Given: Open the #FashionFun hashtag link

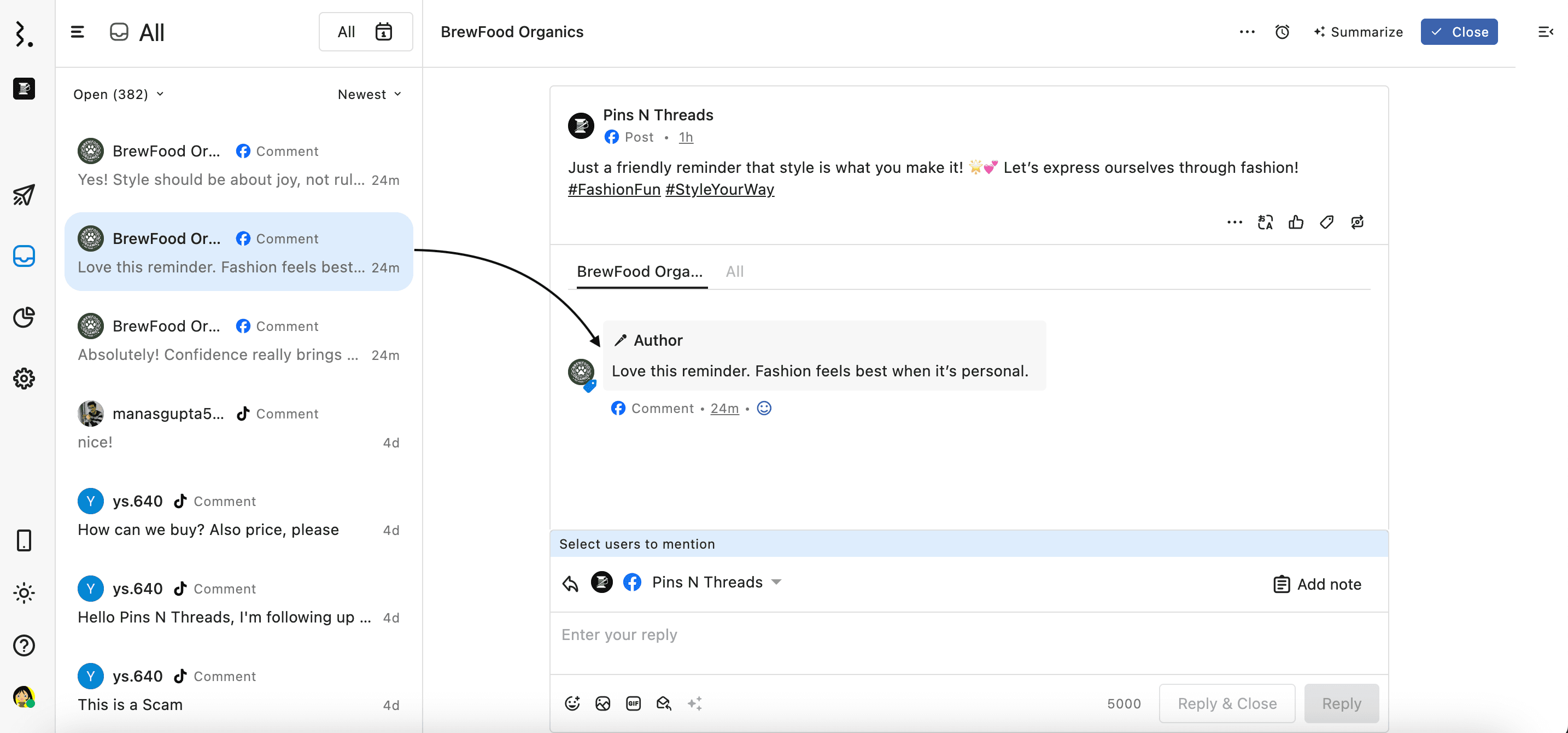Looking at the screenshot, I should 613,189.
